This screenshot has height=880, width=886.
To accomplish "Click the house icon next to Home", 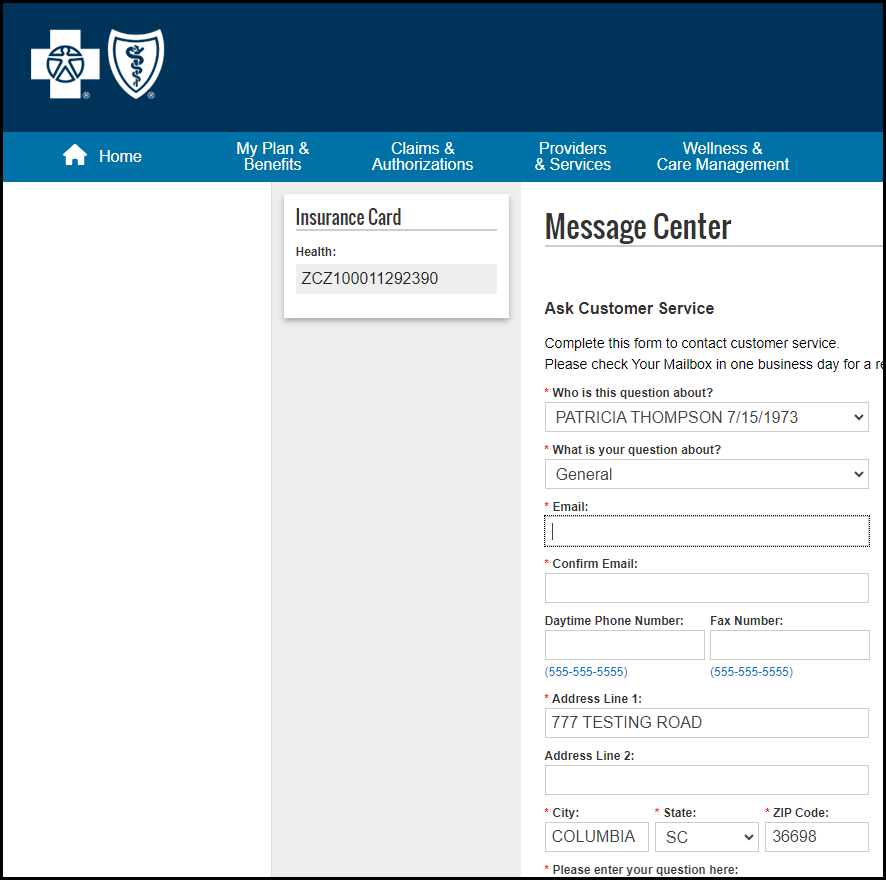I will [x=74, y=153].
